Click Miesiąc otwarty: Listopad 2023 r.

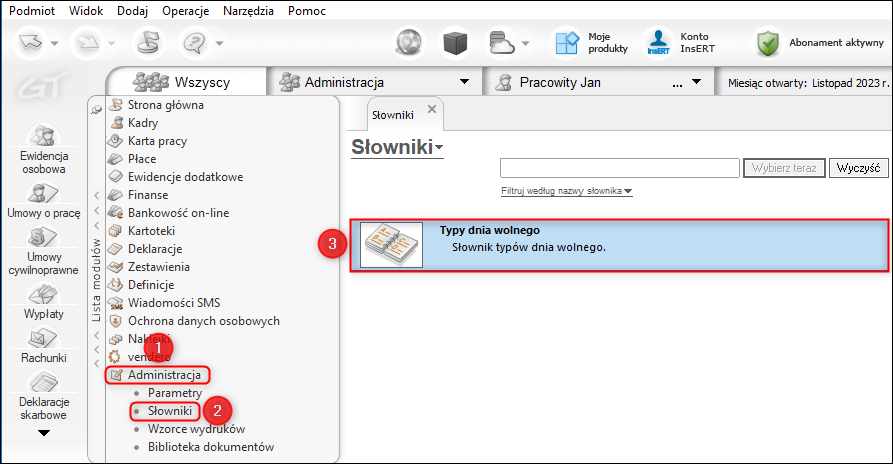click(808, 83)
